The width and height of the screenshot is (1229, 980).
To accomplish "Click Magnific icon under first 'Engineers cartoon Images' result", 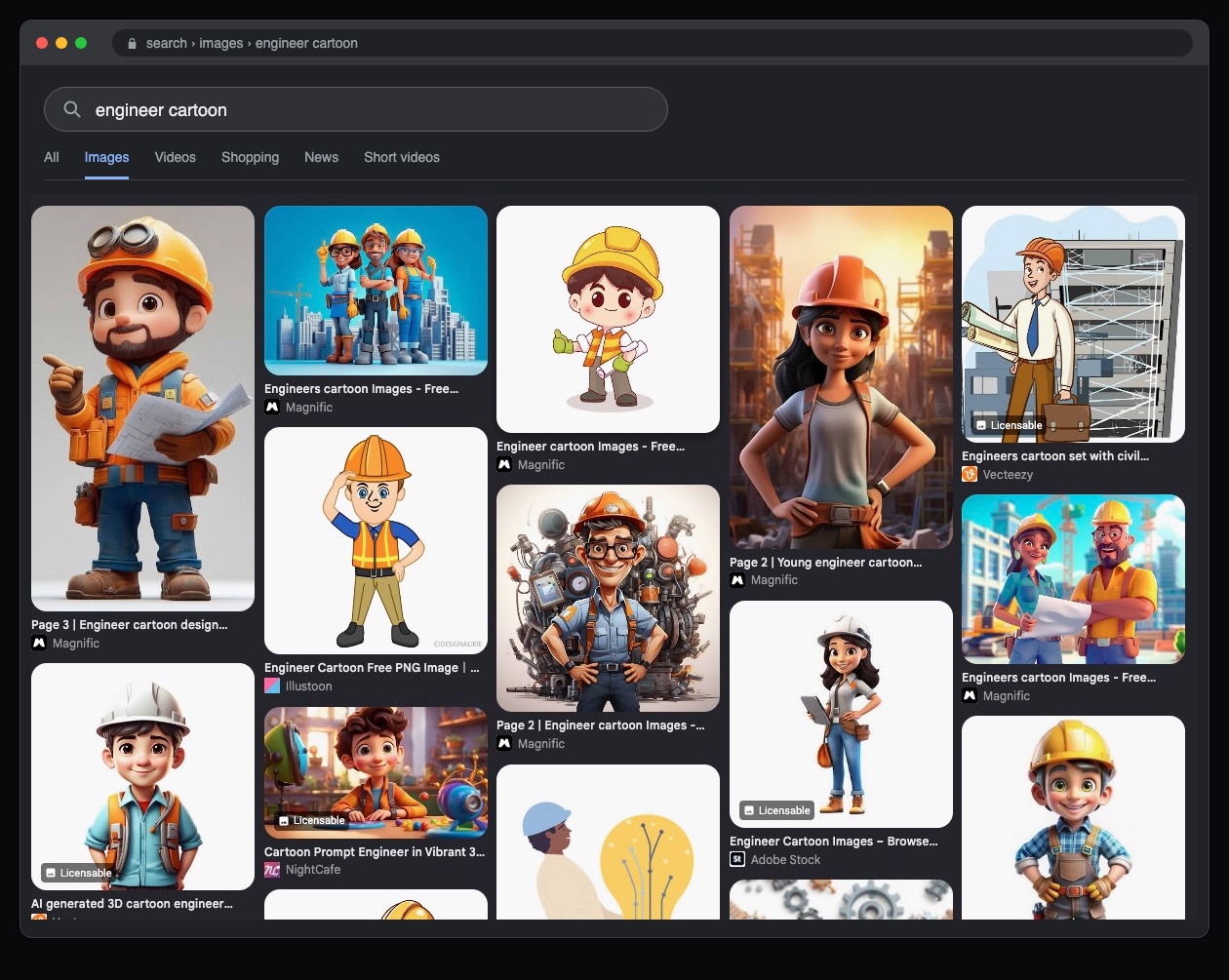I will pos(272,407).
